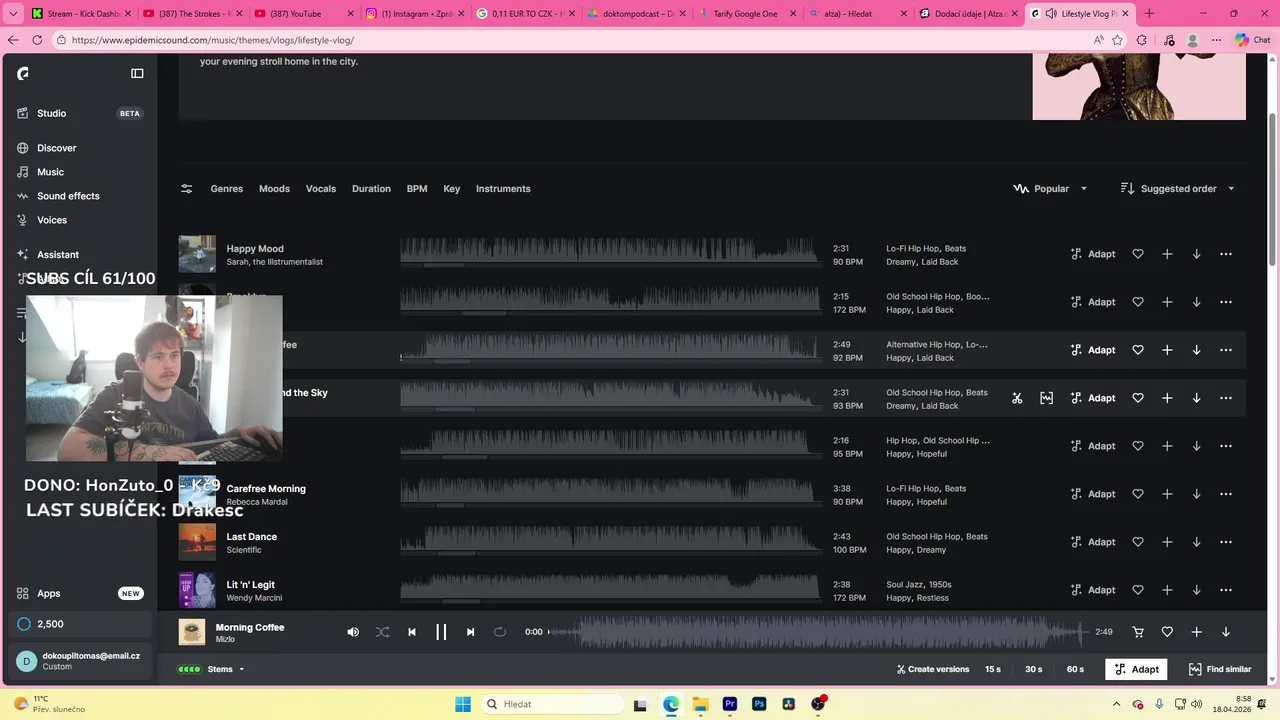Click the Epidemic Sound logo icon
Viewport: 1280px width, 720px height.
(23, 73)
